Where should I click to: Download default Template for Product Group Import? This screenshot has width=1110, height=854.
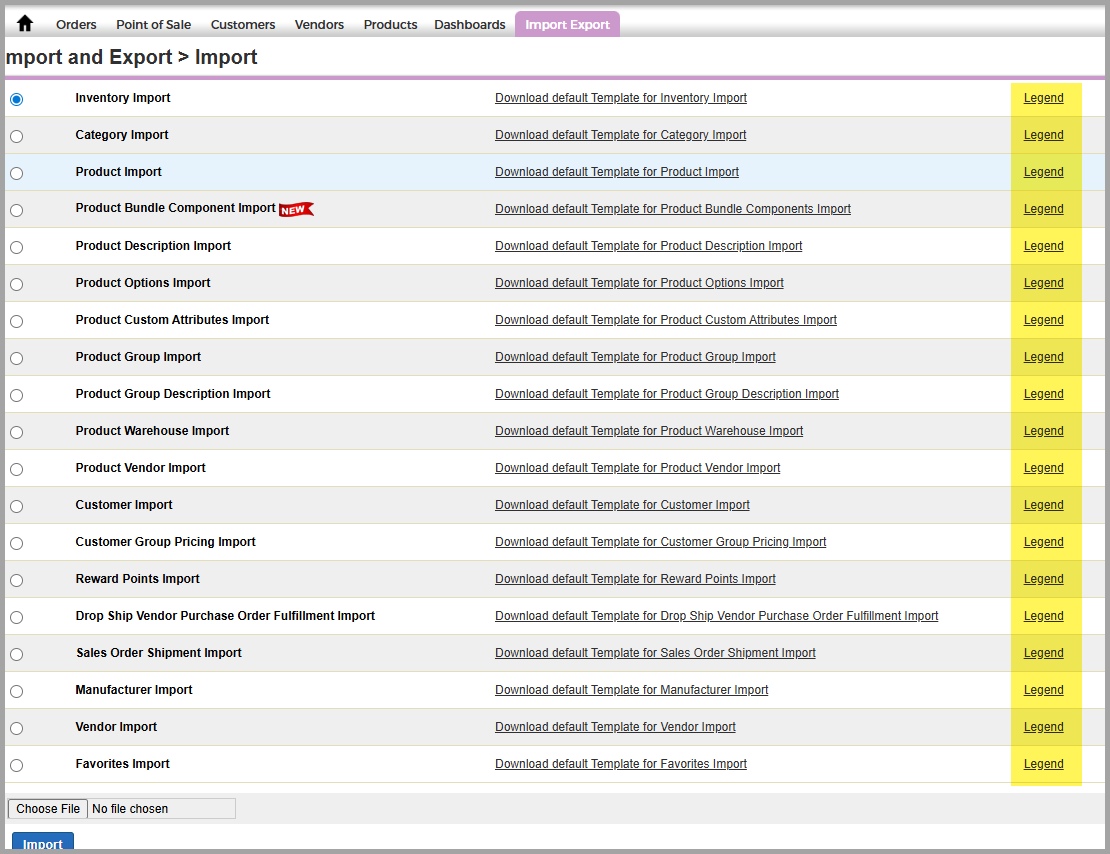[635, 357]
